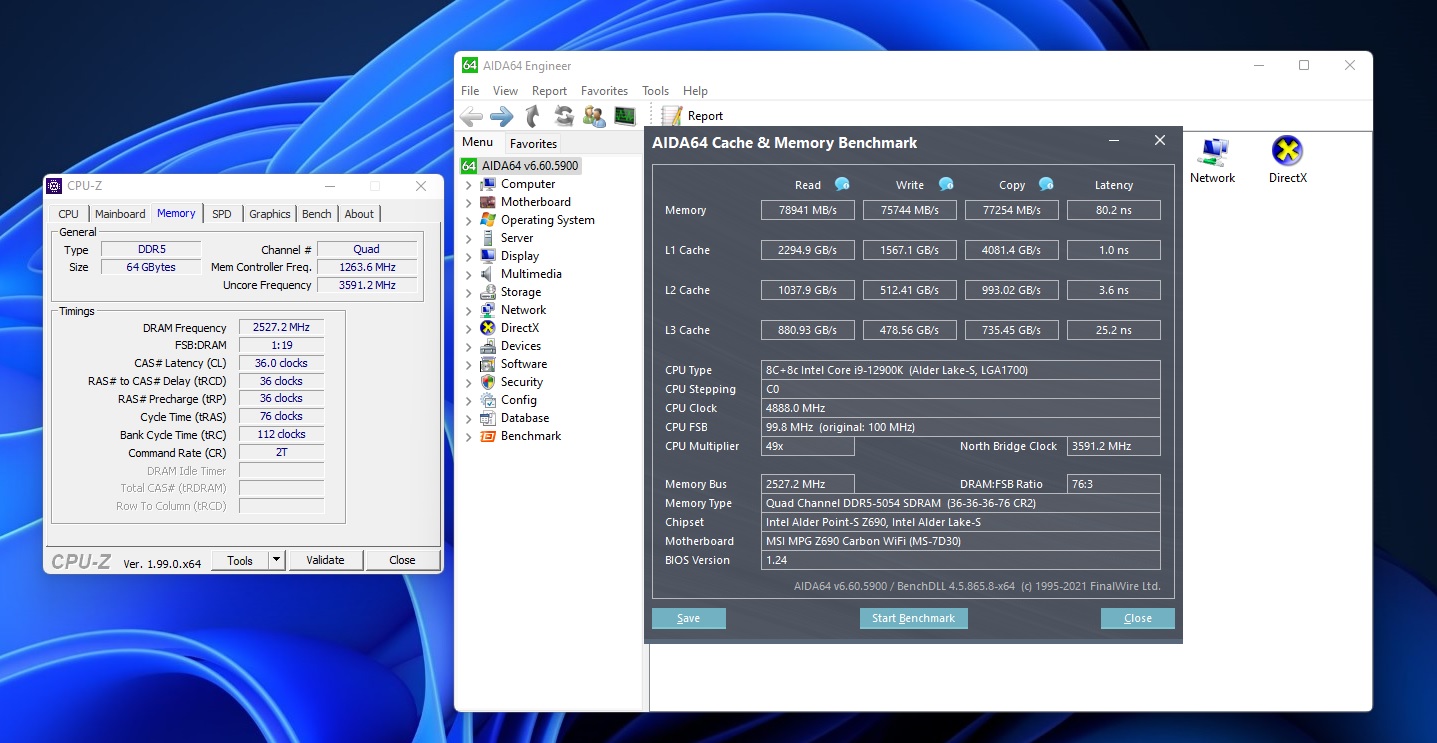Viewport: 1437px width, 743px height.
Task: Click the Start Benchmark button
Action: coord(913,618)
